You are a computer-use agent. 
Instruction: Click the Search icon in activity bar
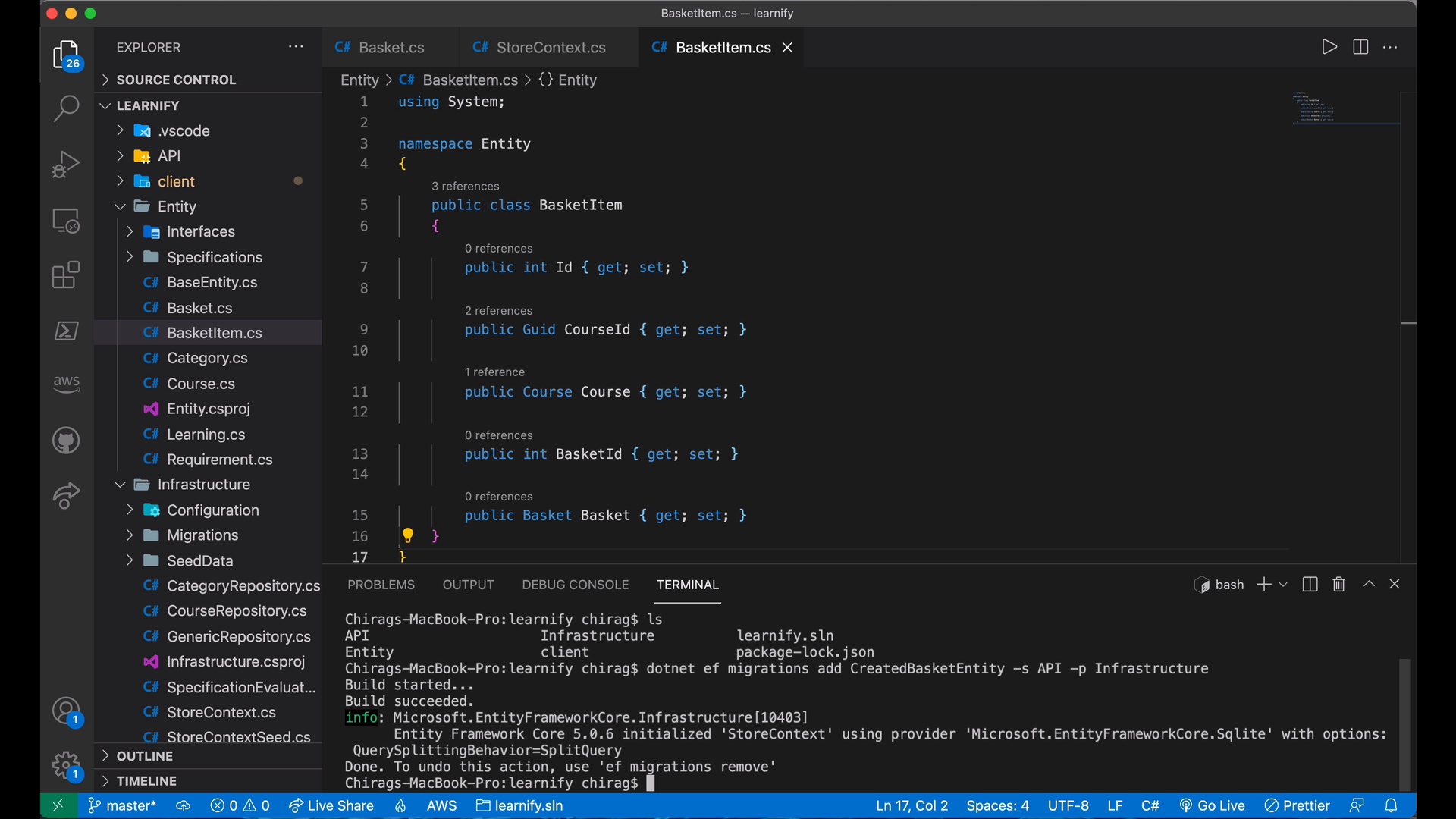tap(65, 106)
